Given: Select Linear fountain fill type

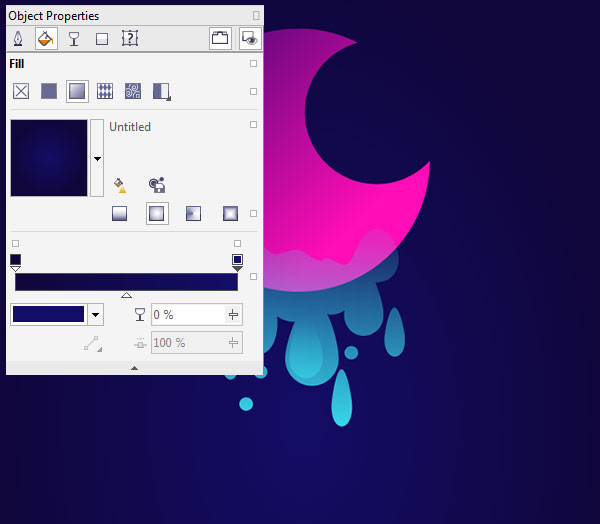Looking at the screenshot, I should click(119, 213).
